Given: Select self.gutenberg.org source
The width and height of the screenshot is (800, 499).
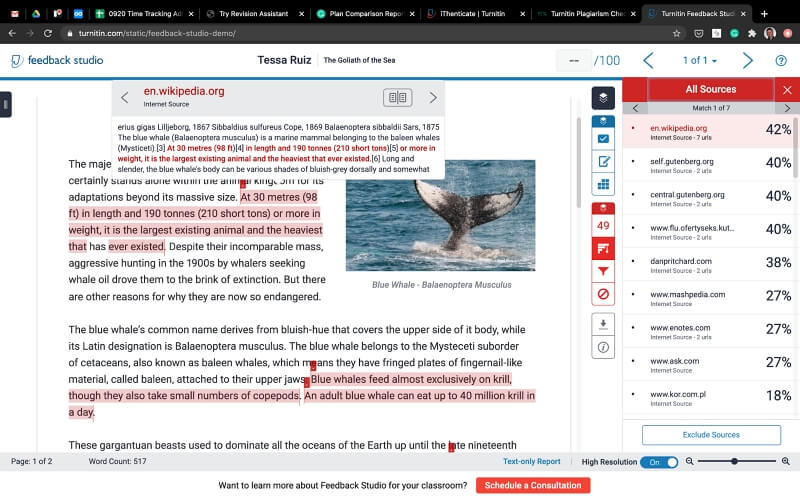Looking at the screenshot, I should tap(708, 165).
